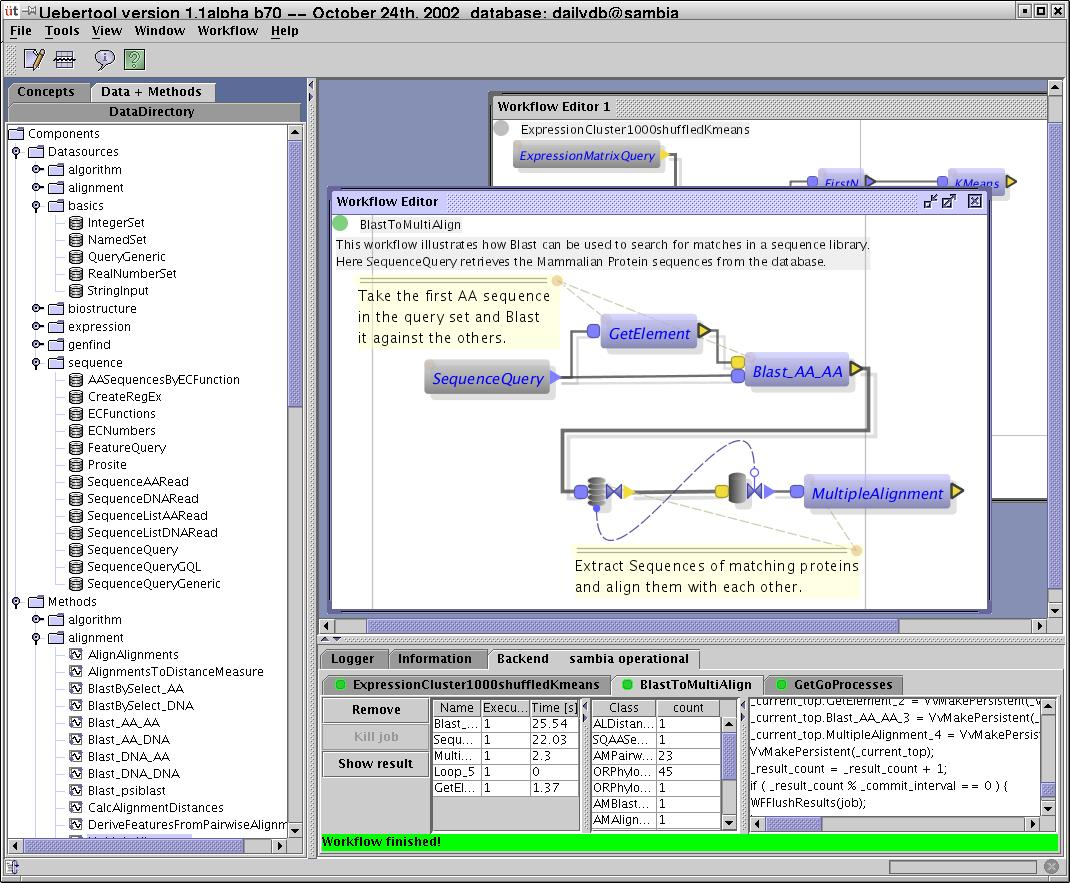Screen dimensions: 1070x883
Task: Open the Workflow menu
Action: tap(227, 31)
